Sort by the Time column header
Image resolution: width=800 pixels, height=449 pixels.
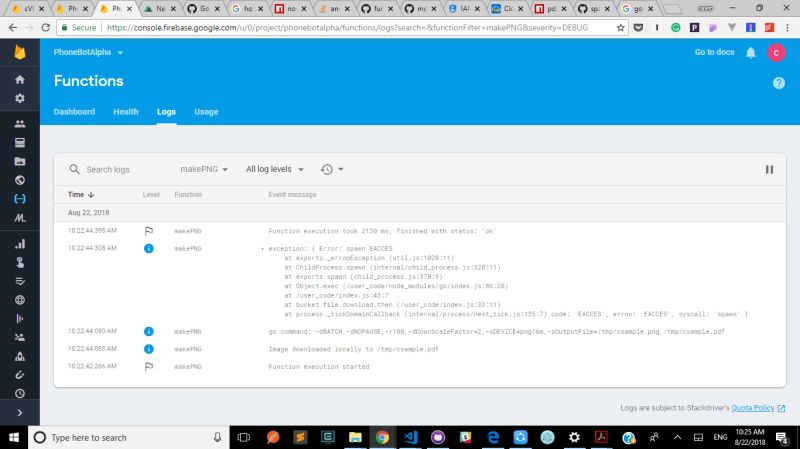coord(81,194)
